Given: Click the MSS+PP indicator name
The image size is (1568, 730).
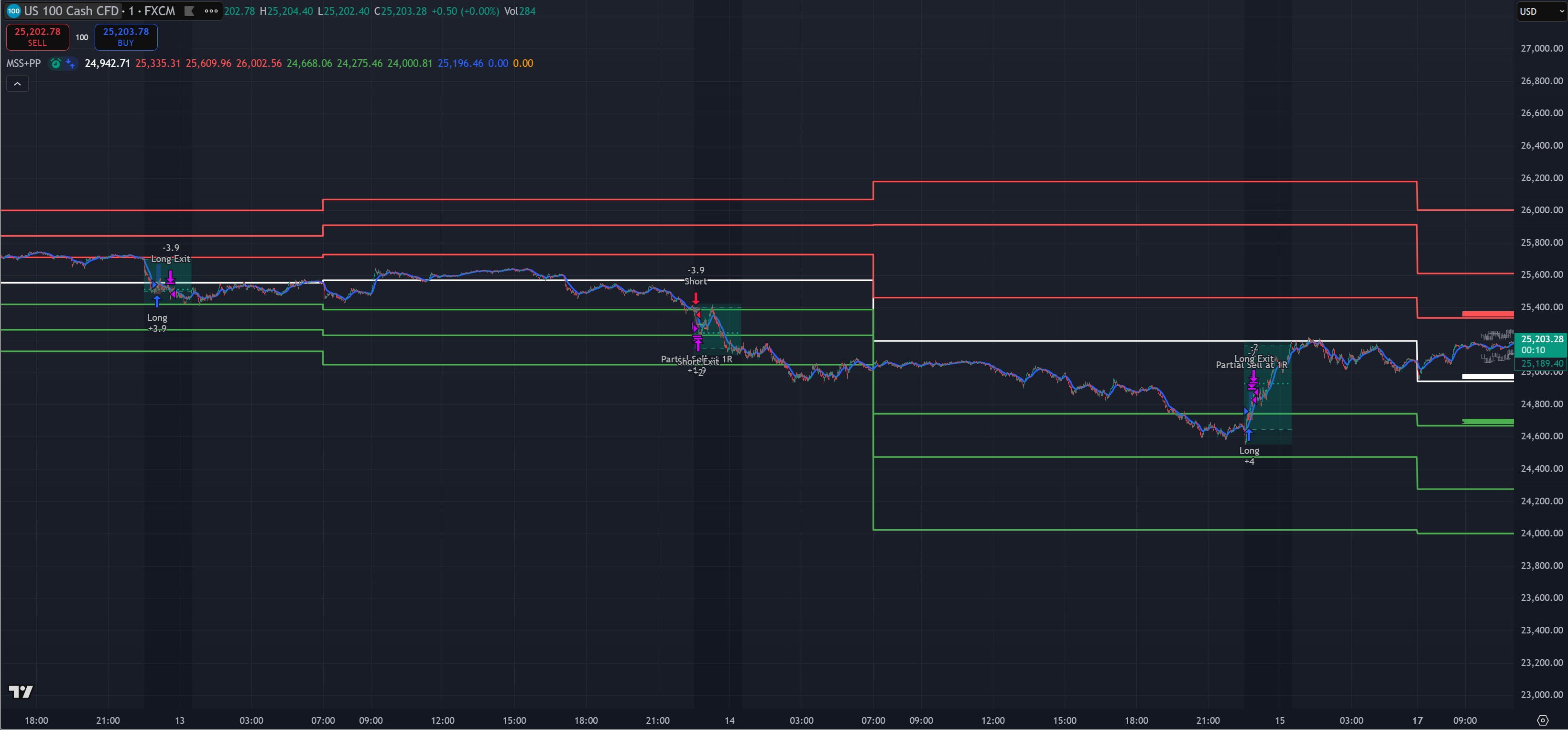Looking at the screenshot, I should pos(23,63).
